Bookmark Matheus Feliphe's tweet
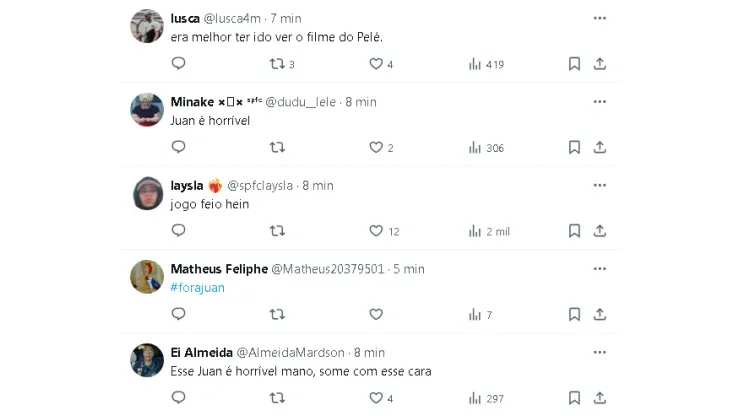Viewport: 740px width, 416px height. tap(574, 314)
